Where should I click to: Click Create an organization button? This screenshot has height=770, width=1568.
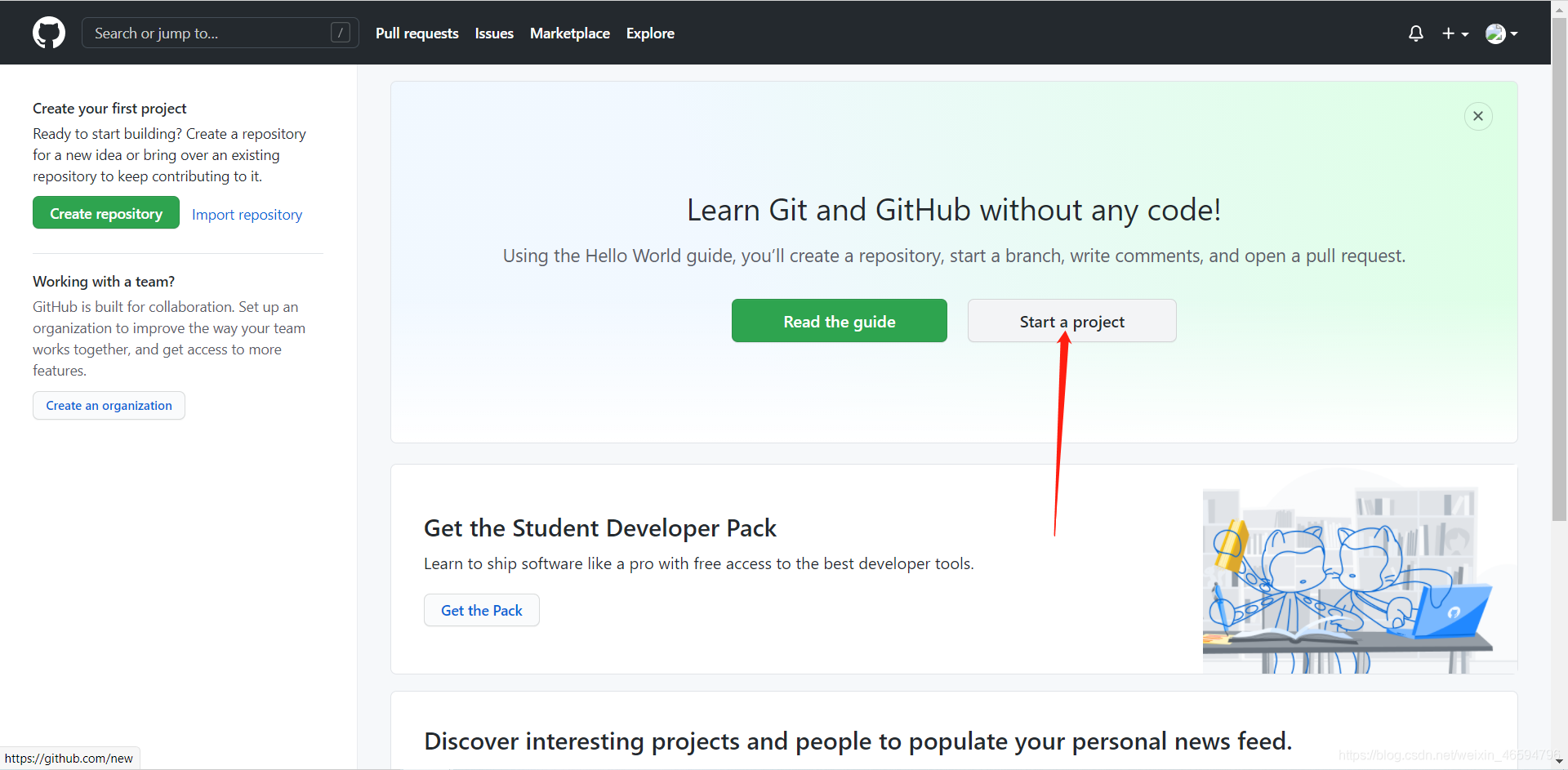pos(109,406)
